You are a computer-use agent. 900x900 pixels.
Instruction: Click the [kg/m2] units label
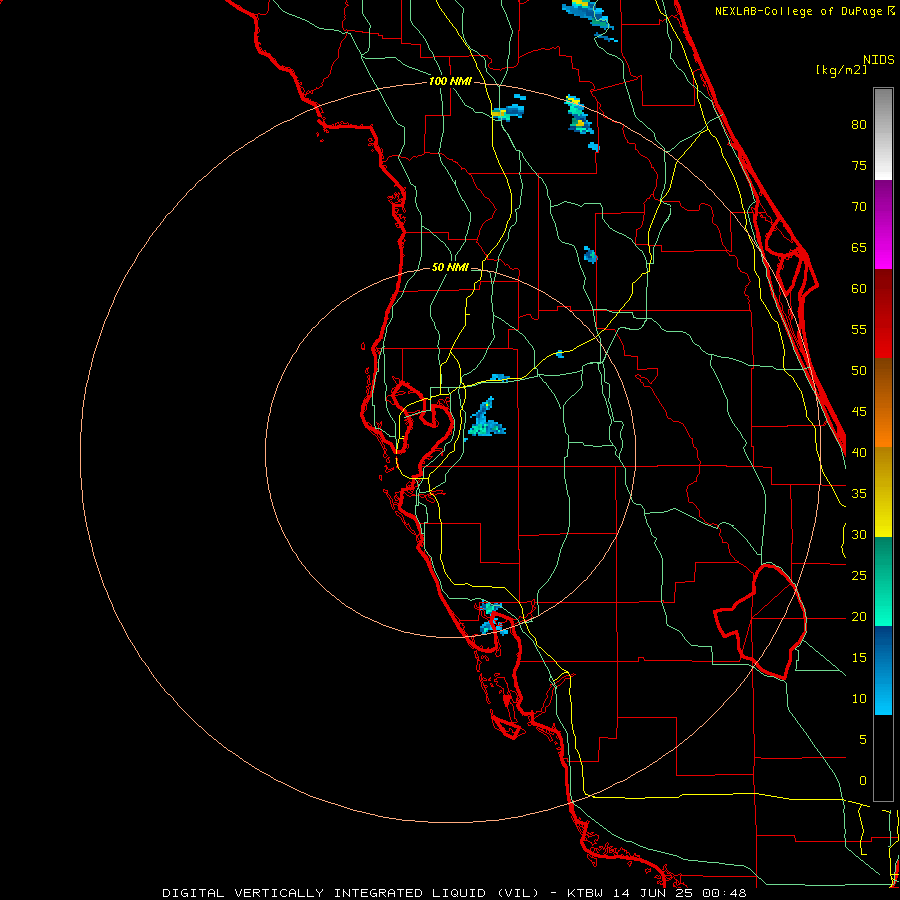841,70
